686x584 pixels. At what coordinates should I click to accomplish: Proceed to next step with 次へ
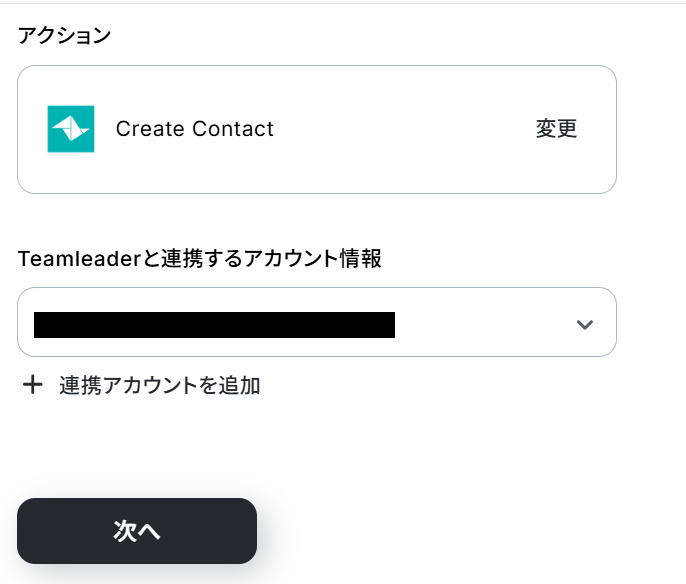click(x=137, y=531)
